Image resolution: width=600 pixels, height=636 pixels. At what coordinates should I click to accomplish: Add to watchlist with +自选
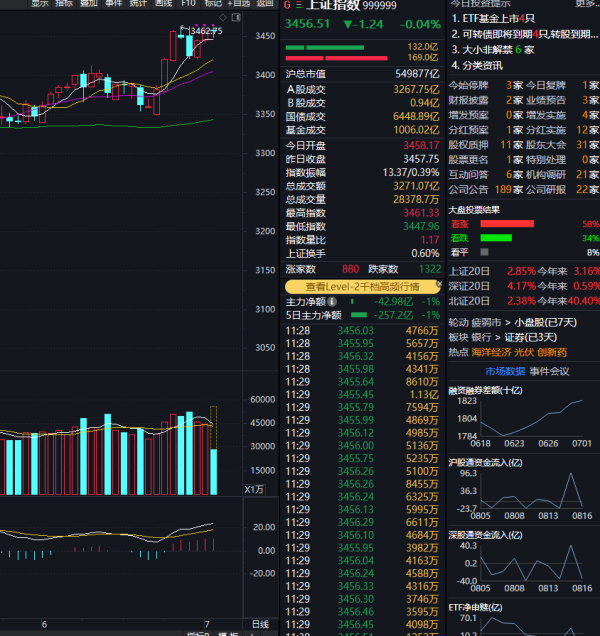pos(237,3)
